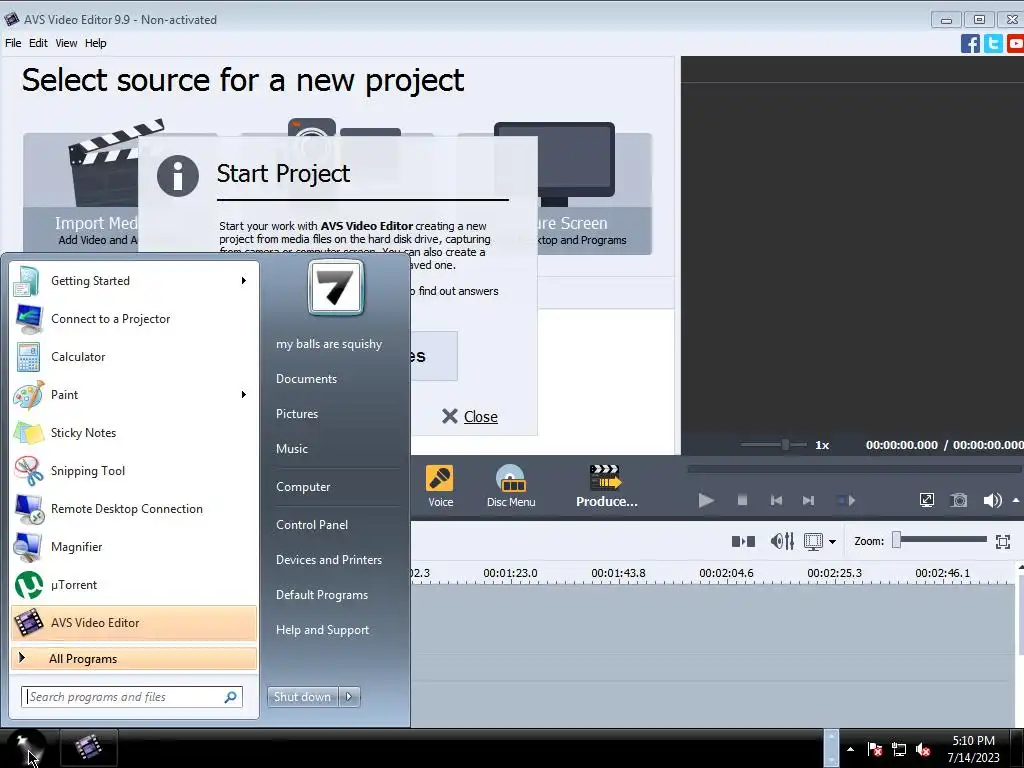The image size is (1024, 768).
Task: Click the Start menu search magnifier icon
Action: point(230,697)
